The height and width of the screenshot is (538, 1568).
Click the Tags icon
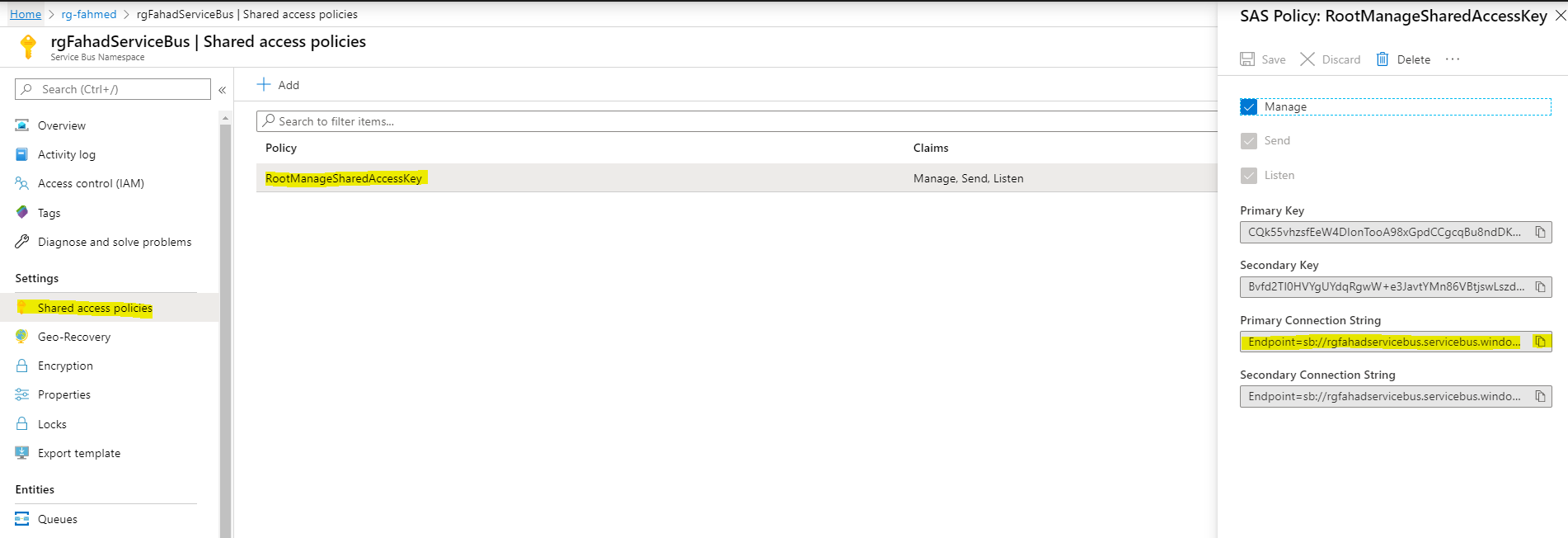[22, 213]
